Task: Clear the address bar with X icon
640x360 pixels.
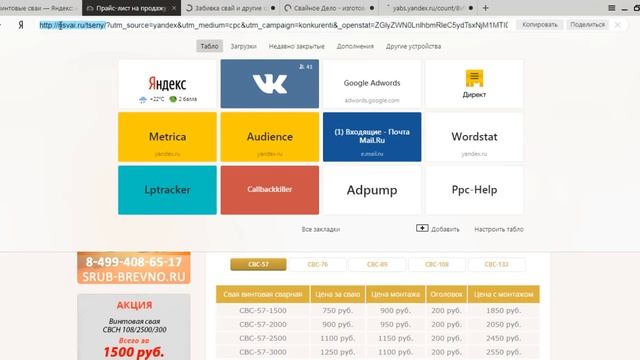Action: click(618, 25)
